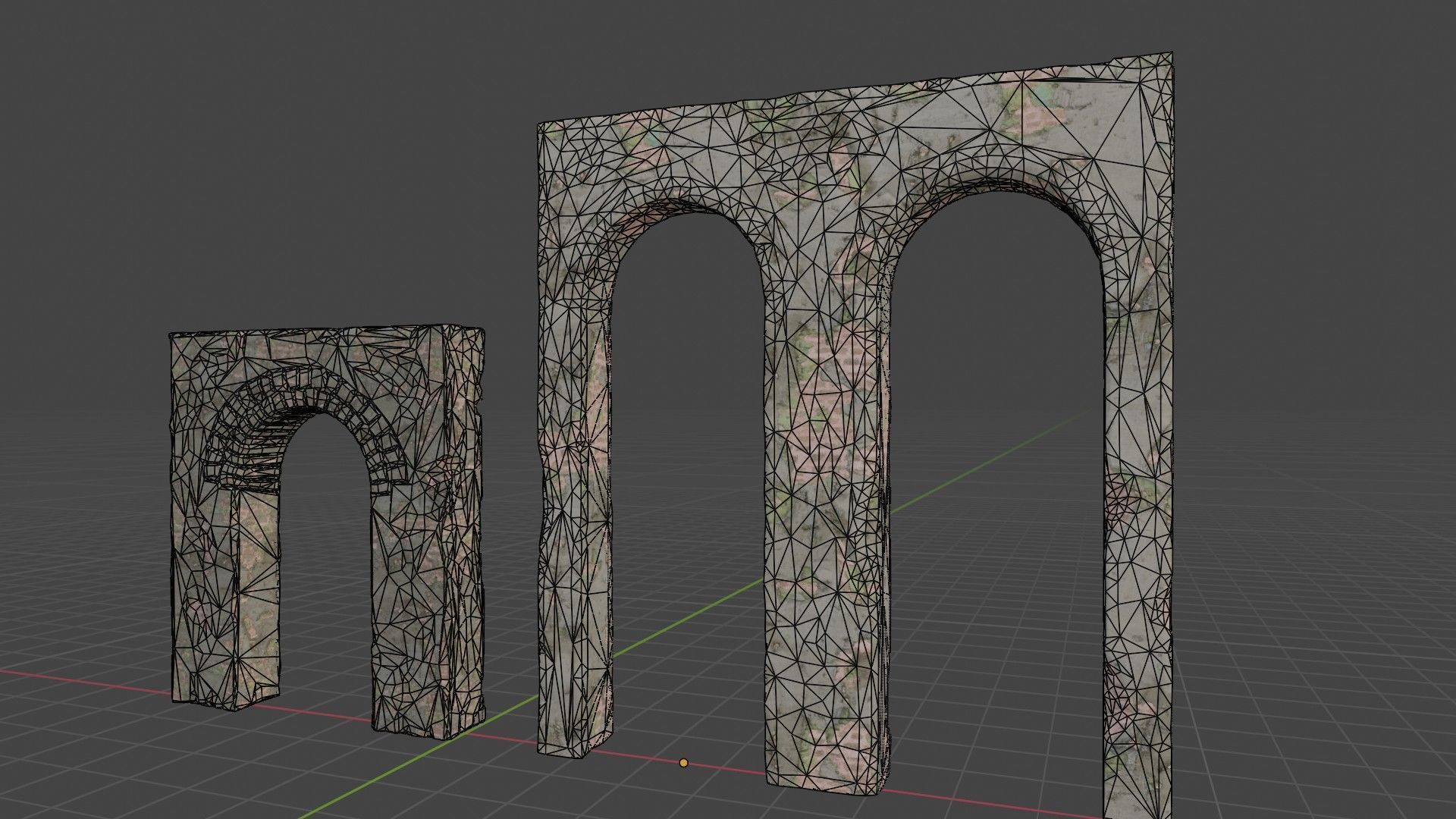This screenshot has height=819, width=1456.
Task: Click the orange origin point dot
Action: (x=683, y=763)
